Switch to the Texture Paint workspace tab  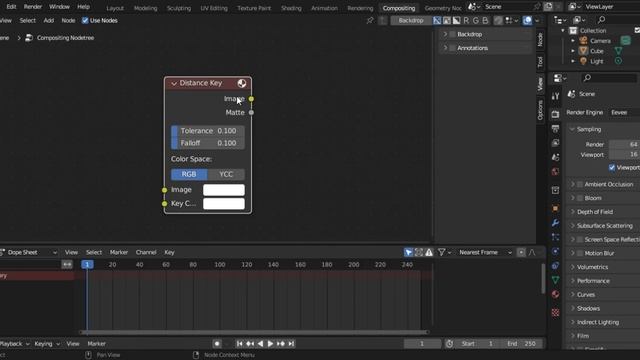254,8
